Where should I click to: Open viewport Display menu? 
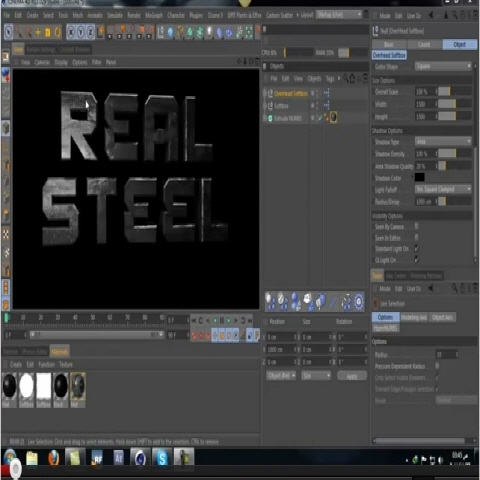click(x=61, y=62)
